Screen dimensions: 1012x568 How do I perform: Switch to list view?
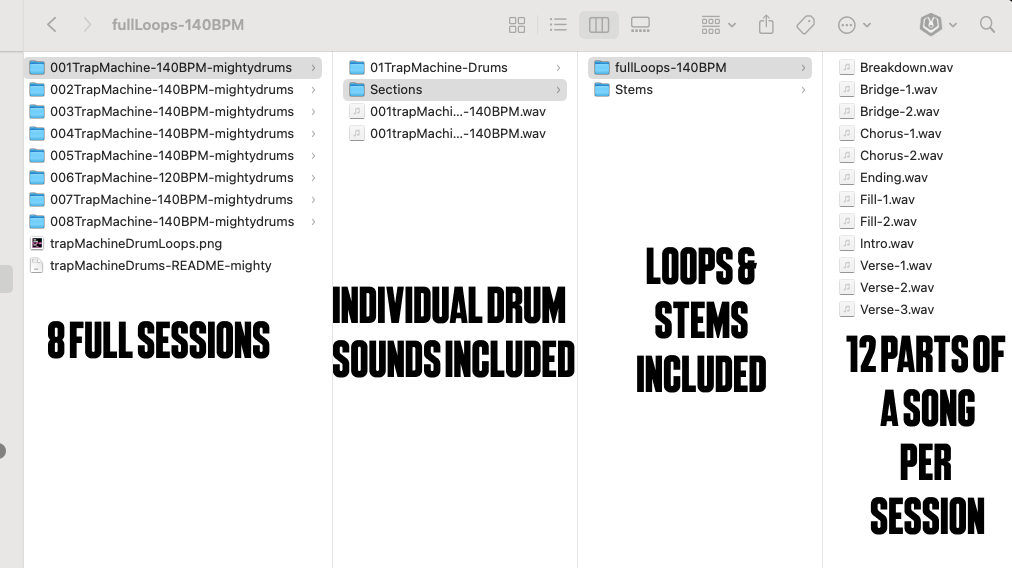pyautogui.click(x=558, y=25)
